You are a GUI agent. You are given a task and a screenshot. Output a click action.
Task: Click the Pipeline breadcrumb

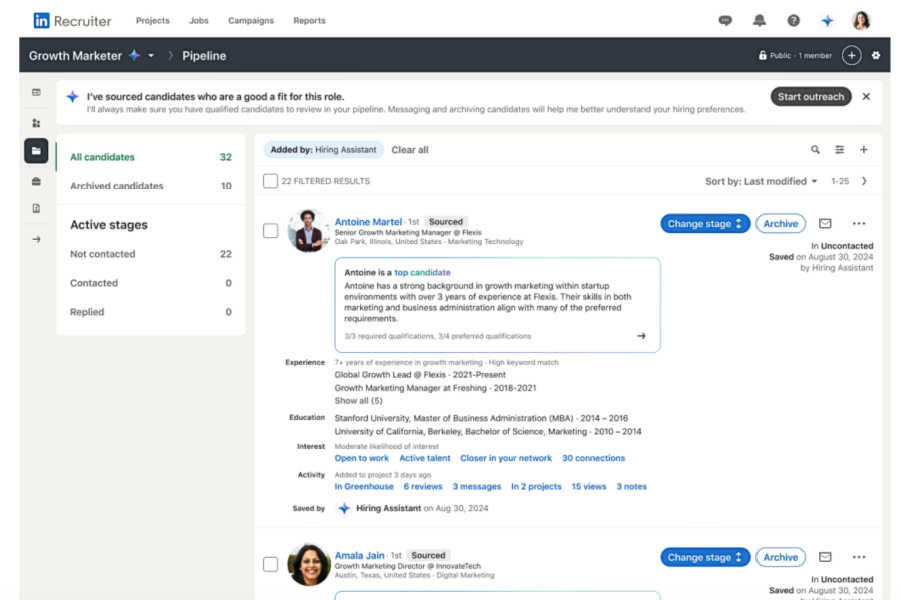(204, 56)
